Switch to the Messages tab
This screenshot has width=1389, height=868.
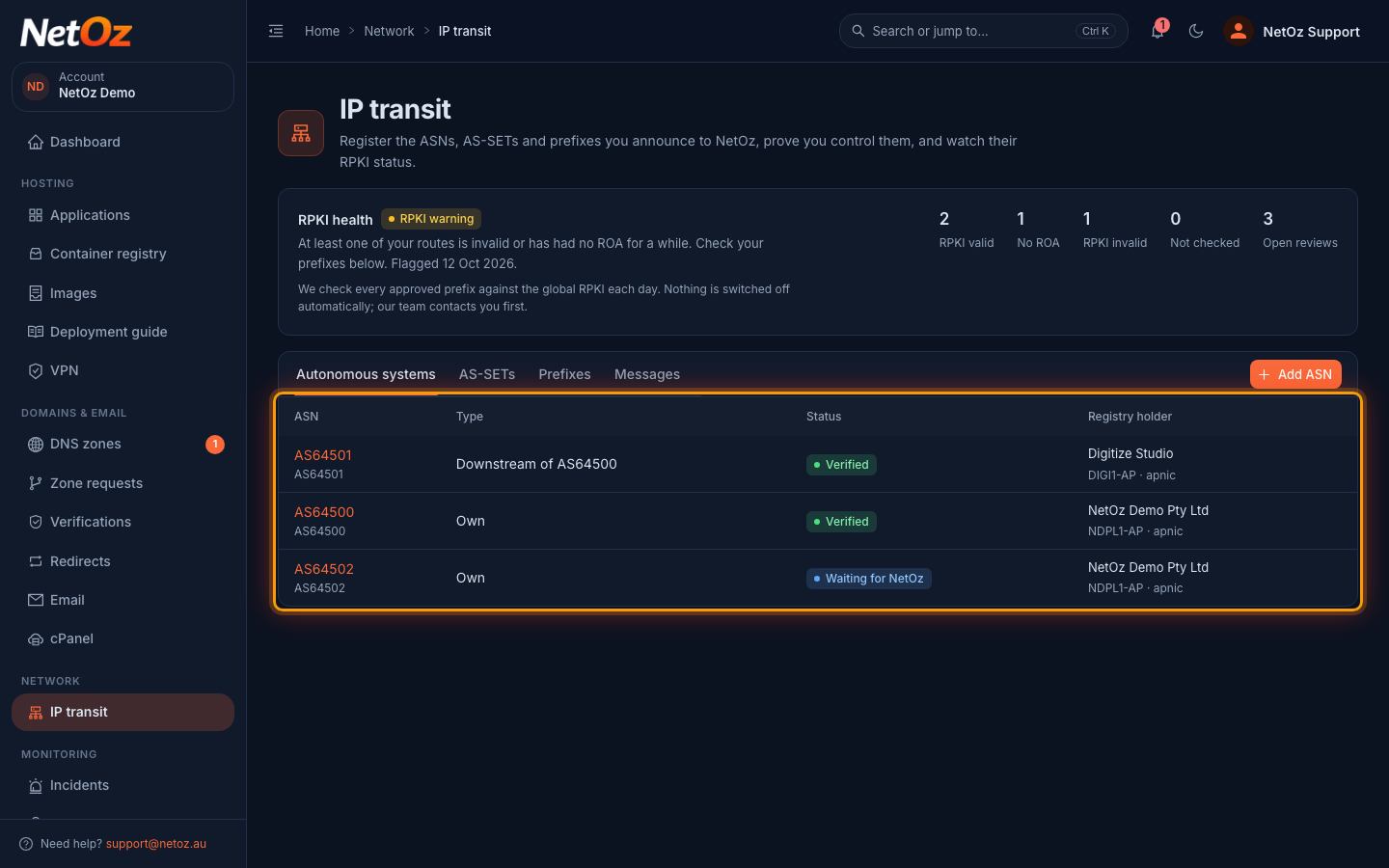(x=647, y=374)
